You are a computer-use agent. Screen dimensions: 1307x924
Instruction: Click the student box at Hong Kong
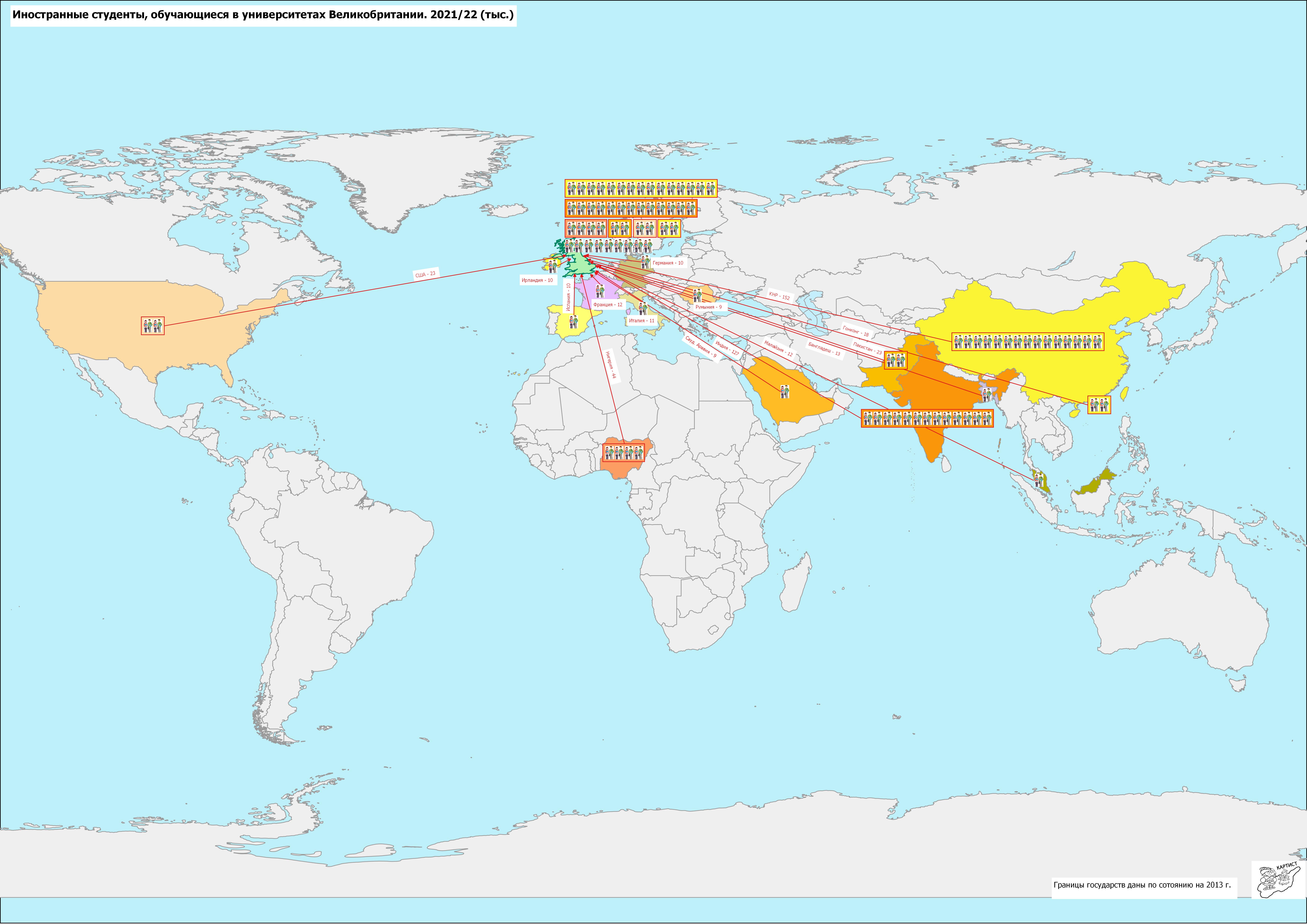click(1099, 405)
